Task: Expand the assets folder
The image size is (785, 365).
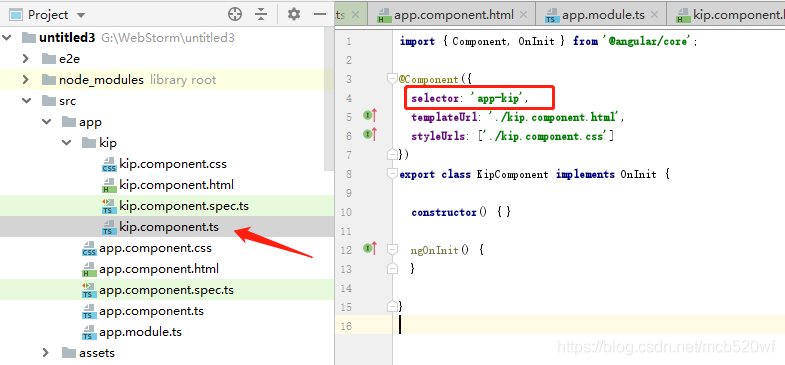Action: (x=46, y=353)
